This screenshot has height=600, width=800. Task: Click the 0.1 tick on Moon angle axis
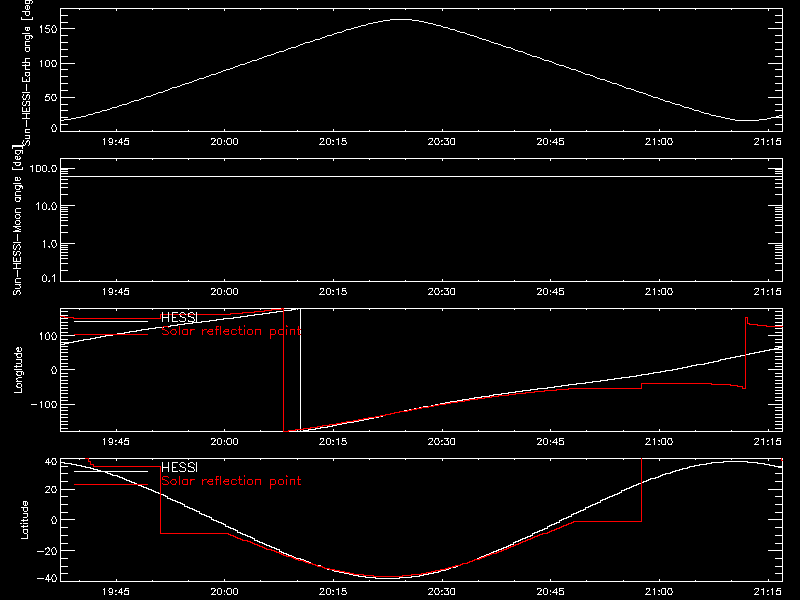tap(48, 279)
